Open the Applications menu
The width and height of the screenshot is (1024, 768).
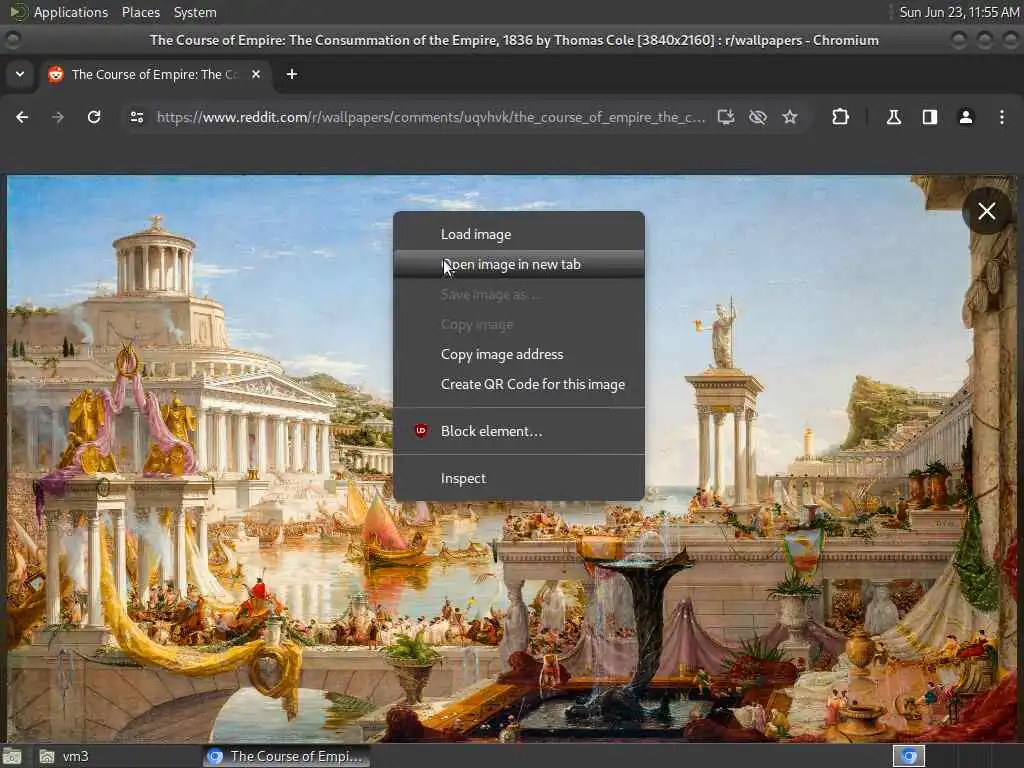pos(71,12)
